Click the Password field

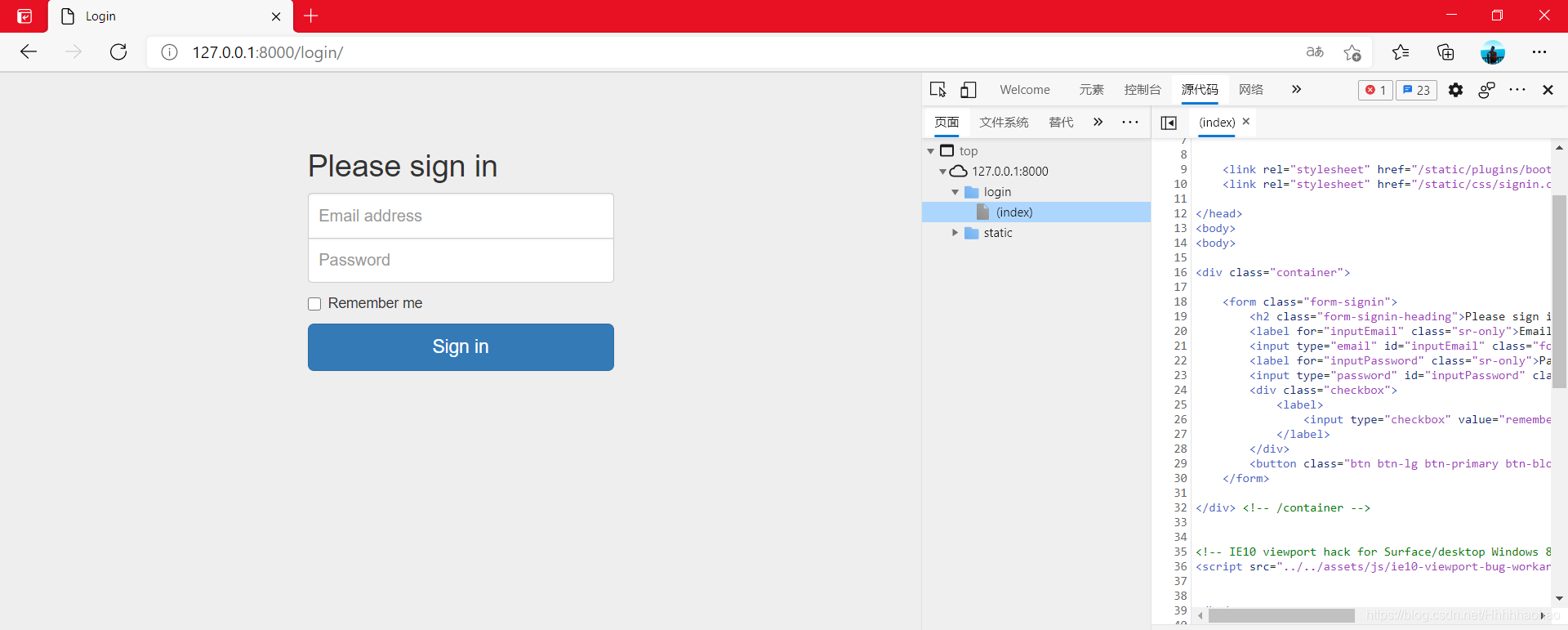click(461, 260)
